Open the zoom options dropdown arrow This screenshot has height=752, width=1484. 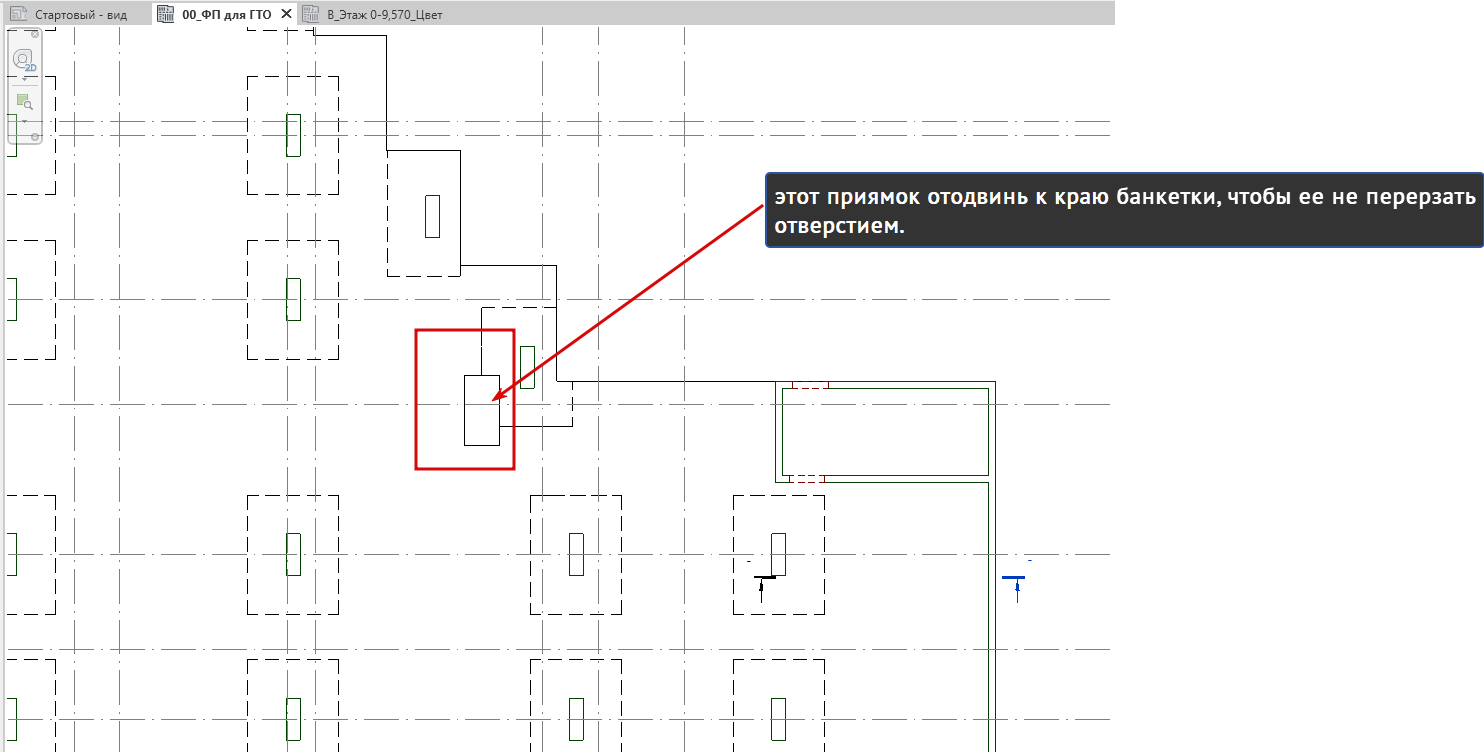point(24,120)
